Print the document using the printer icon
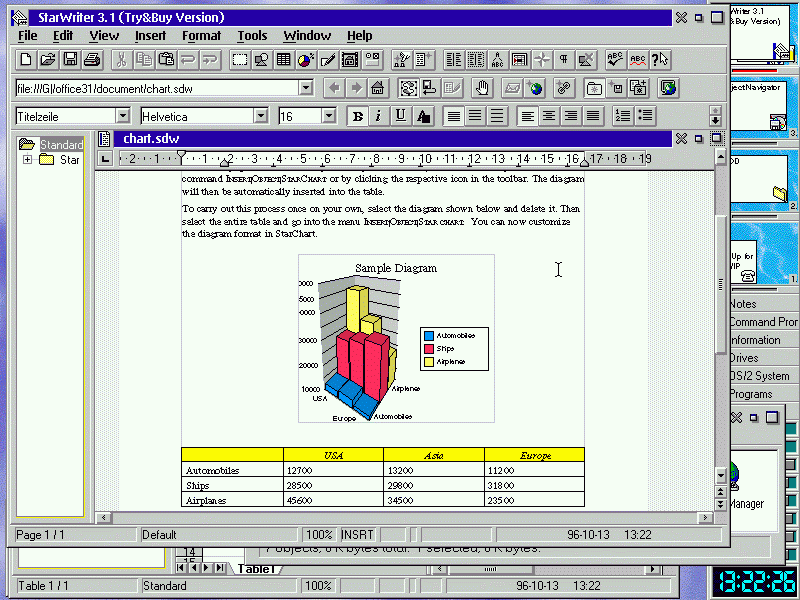Image resolution: width=800 pixels, height=600 pixels. (92, 60)
